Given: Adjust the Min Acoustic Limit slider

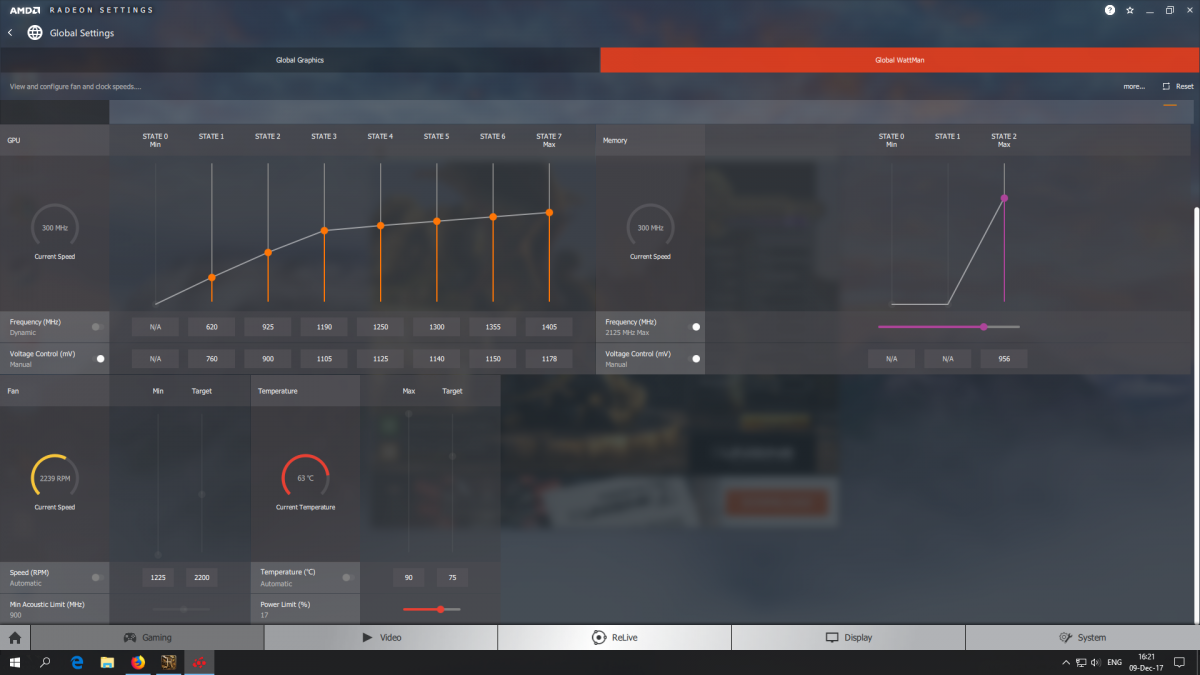Looking at the screenshot, I should 181,609.
